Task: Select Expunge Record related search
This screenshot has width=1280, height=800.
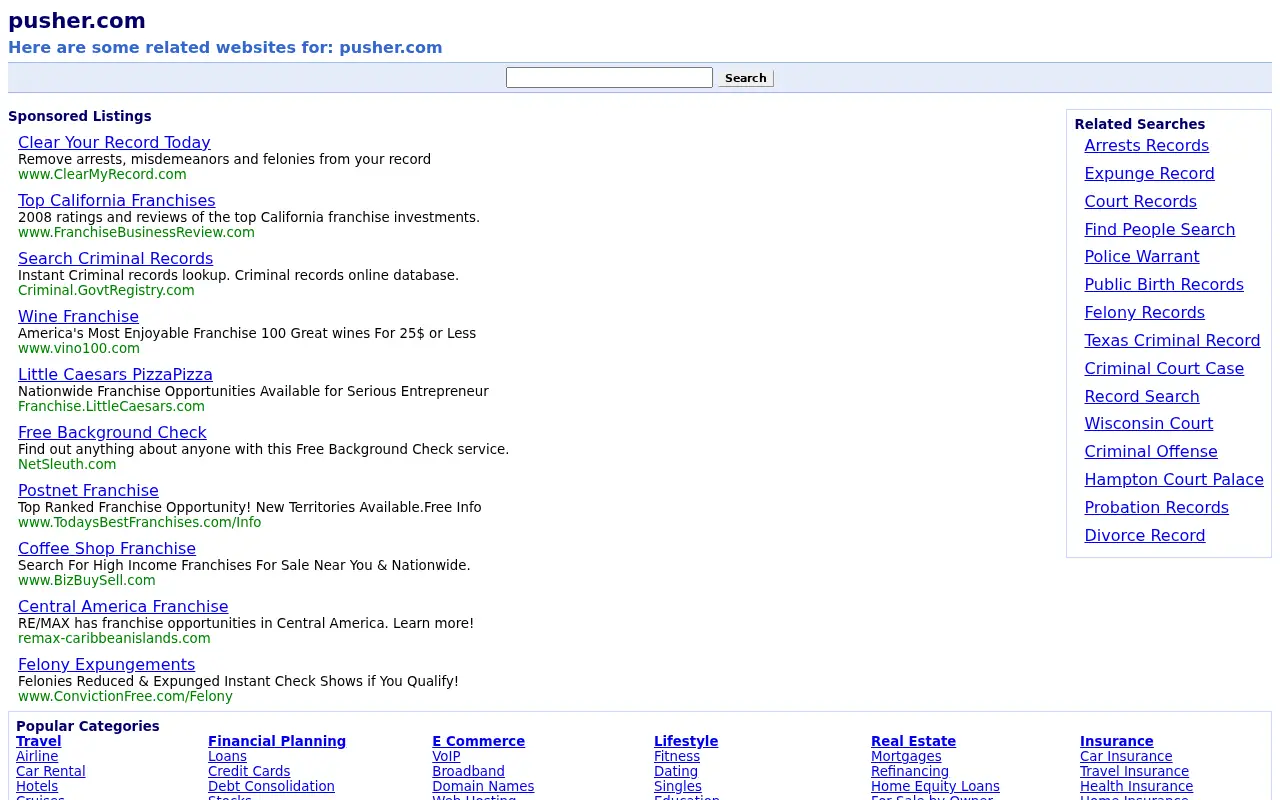Action: pyautogui.click(x=1150, y=174)
